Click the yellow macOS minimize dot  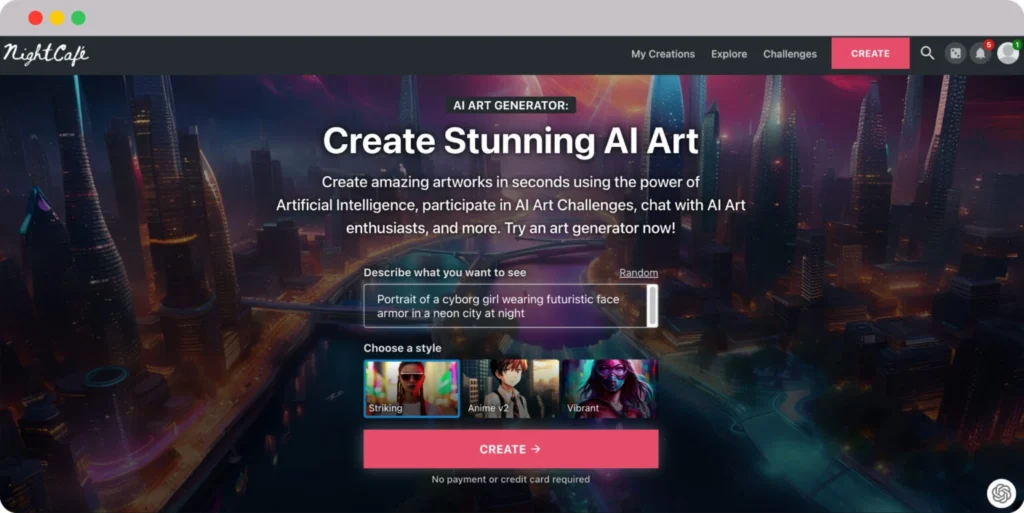(57, 18)
